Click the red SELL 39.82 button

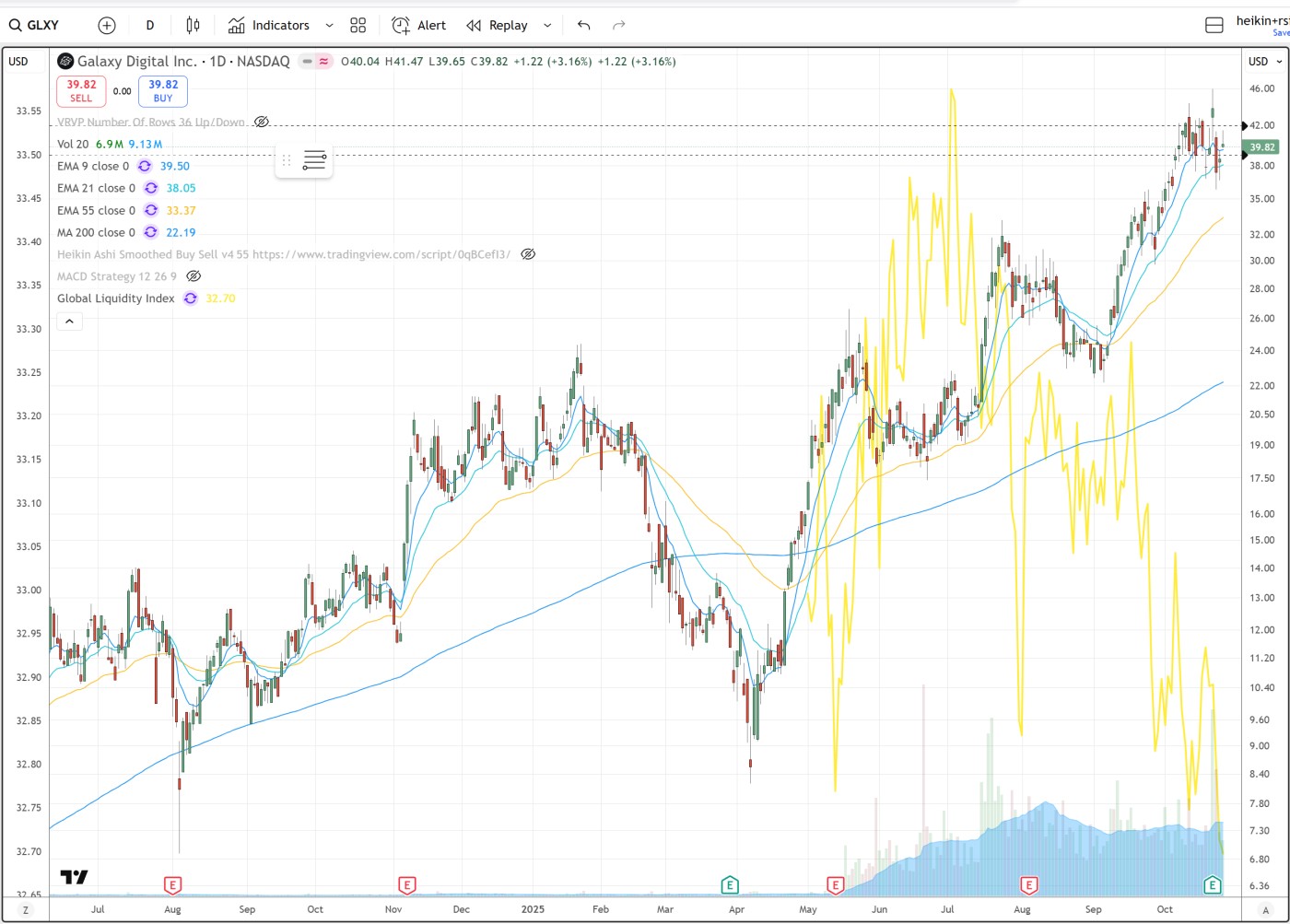tap(81, 90)
